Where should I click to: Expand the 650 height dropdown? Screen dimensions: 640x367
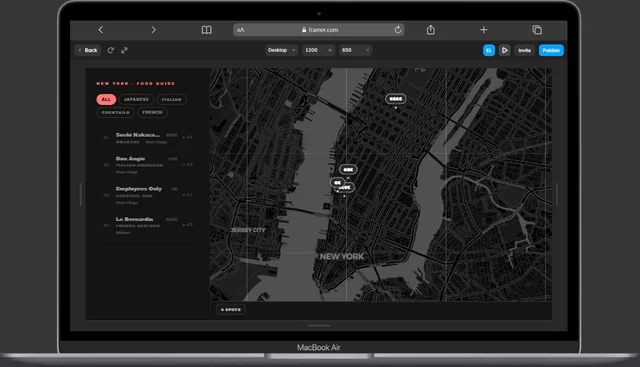coord(356,50)
